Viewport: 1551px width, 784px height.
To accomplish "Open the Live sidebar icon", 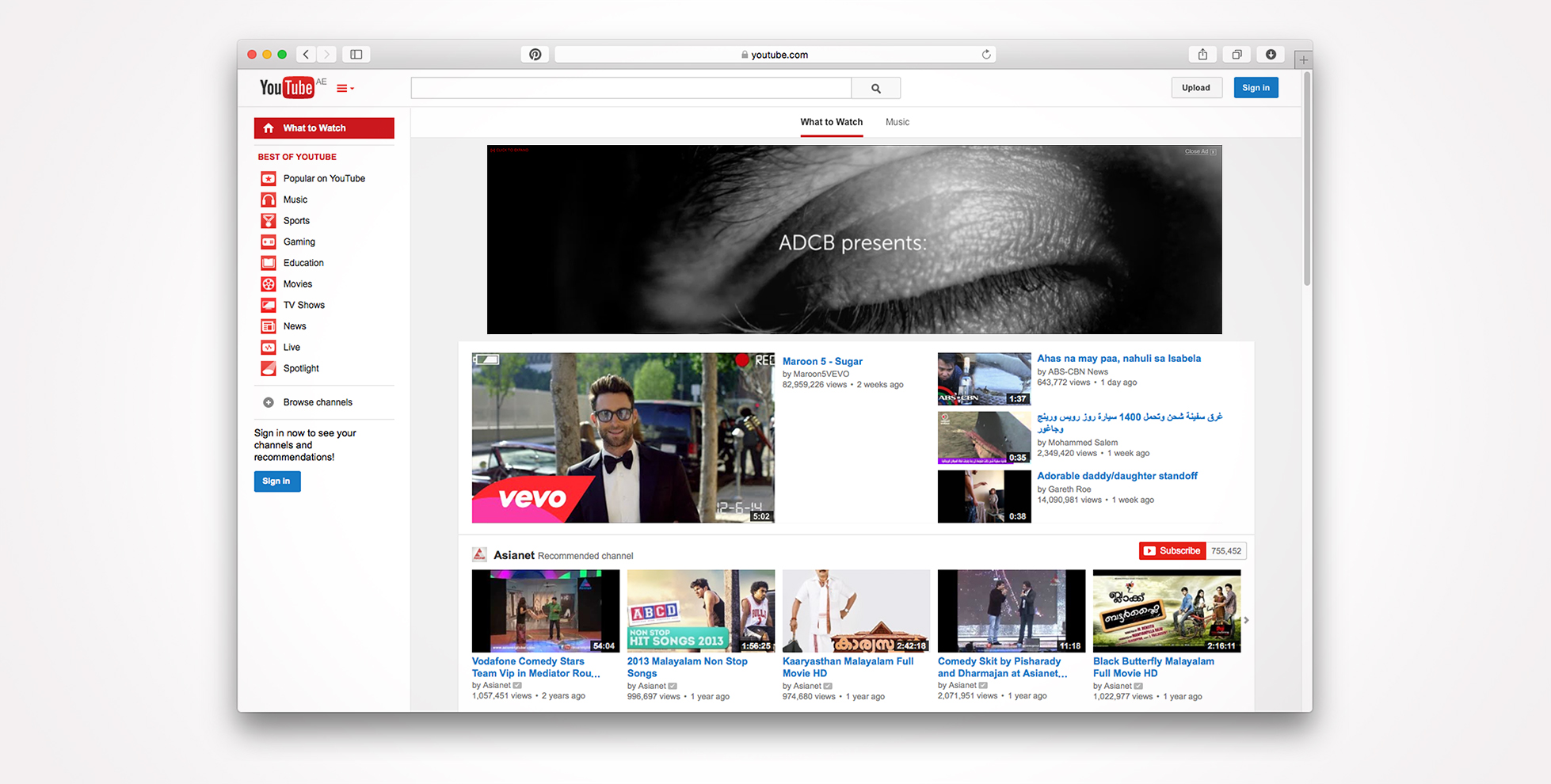I will point(269,348).
